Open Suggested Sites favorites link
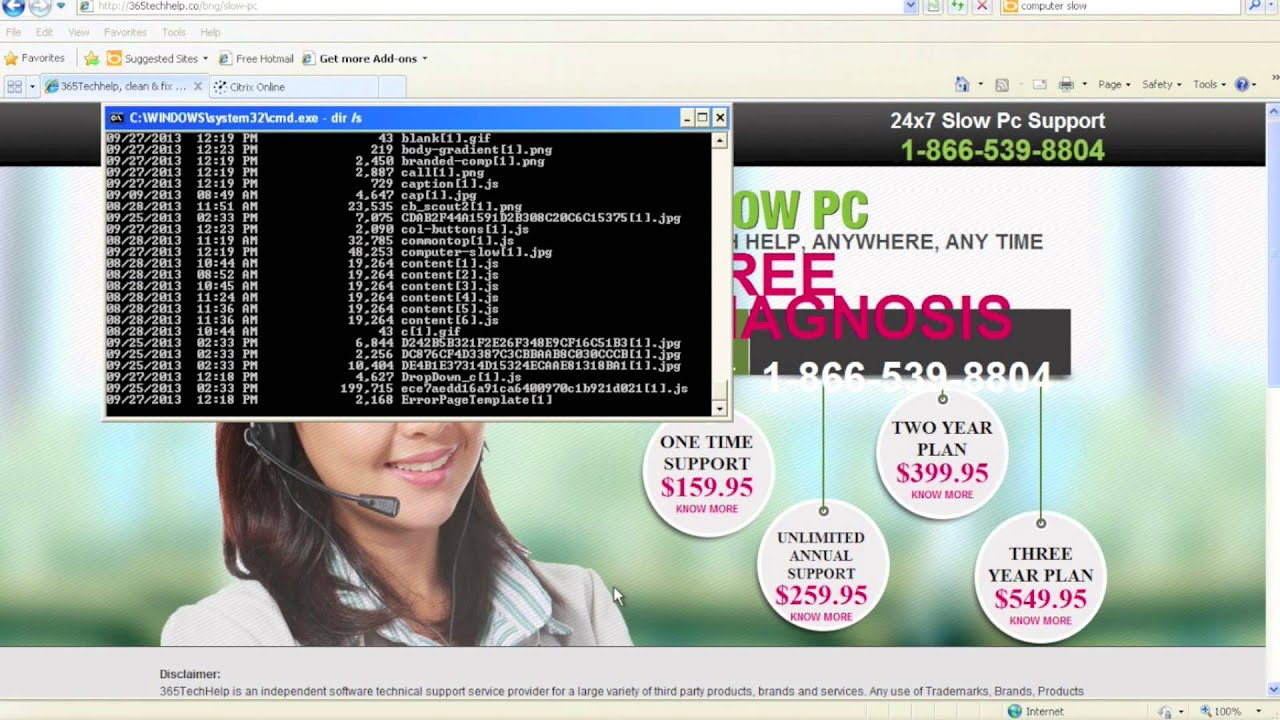Image resolution: width=1280 pixels, height=720 pixels. pyautogui.click(x=157, y=59)
